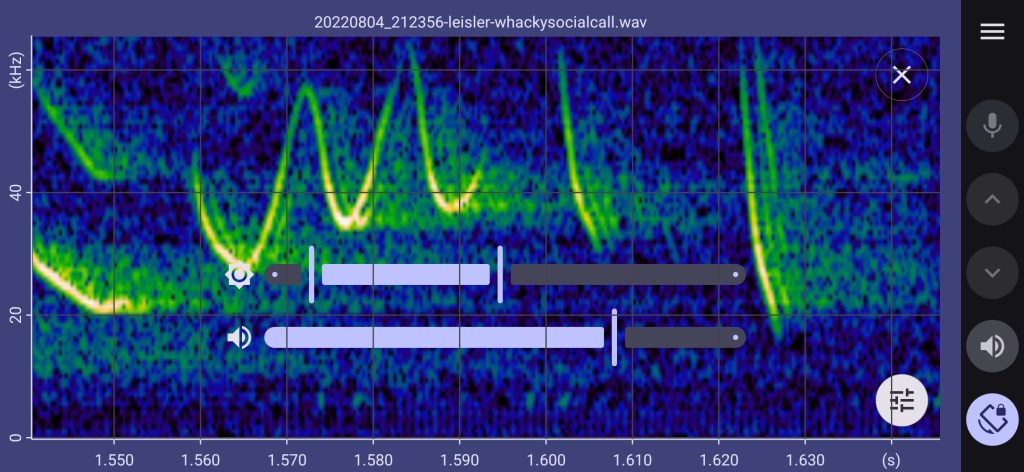Toggle audio playback speaker button in the sidebar
Viewport: 1024px width, 472px height.
pyautogui.click(x=991, y=346)
